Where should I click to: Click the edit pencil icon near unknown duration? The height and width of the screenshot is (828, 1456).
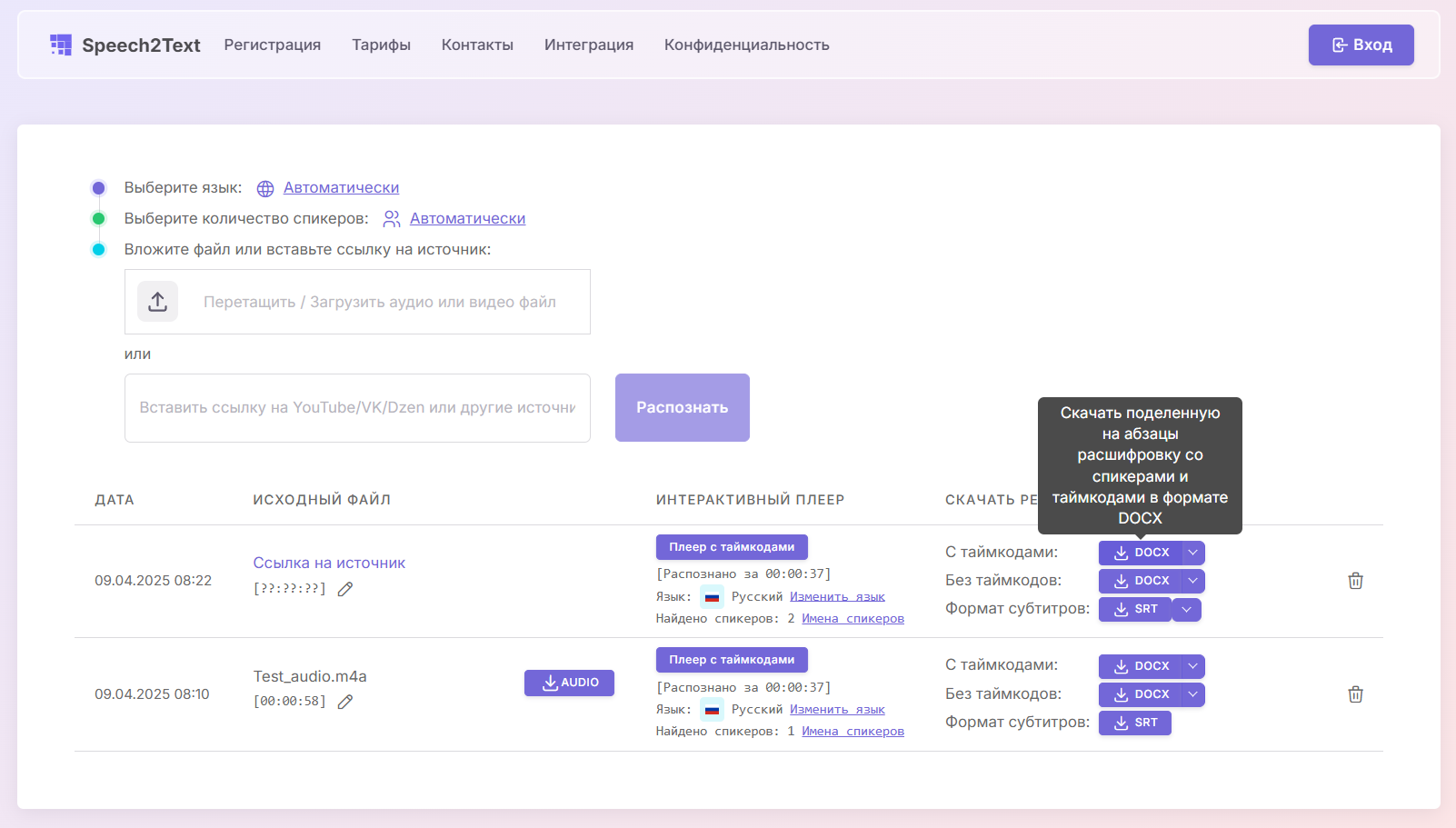point(344,589)
